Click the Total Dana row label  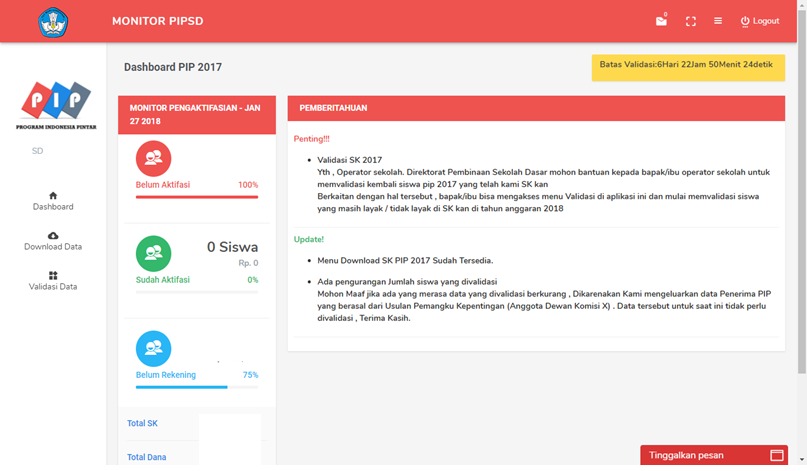pyautogui.click(x=147, y=457)
